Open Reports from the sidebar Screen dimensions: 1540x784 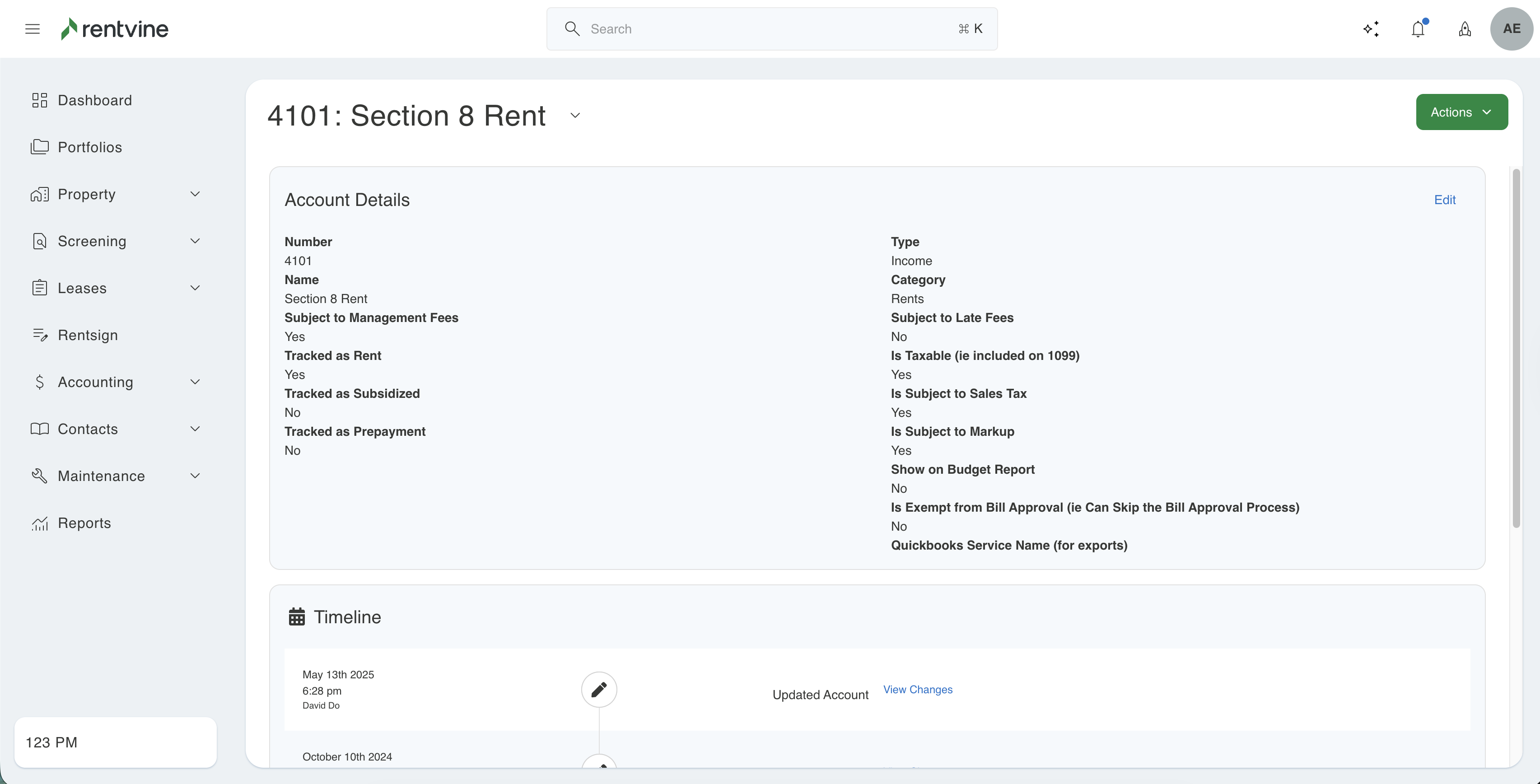click(84, 523)
